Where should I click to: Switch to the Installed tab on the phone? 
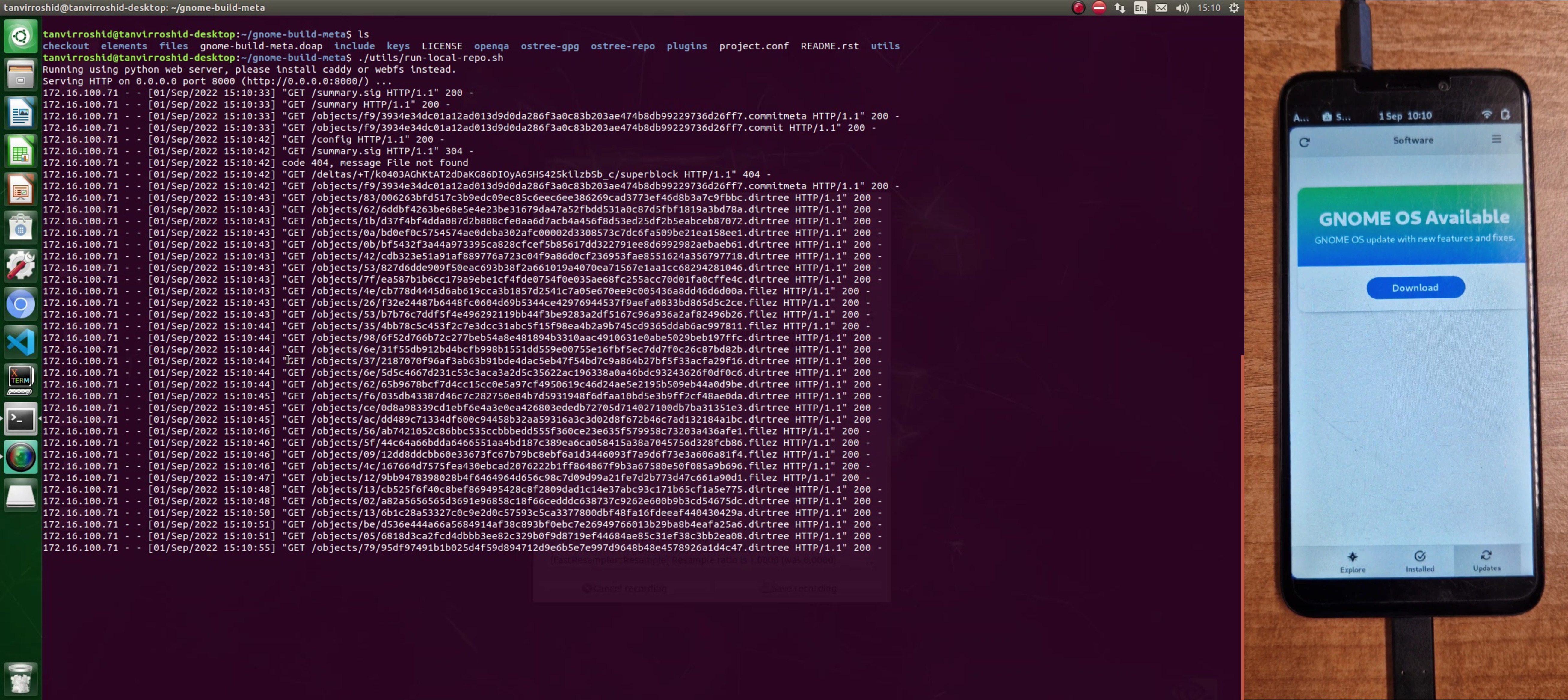tap(1419, 561)
